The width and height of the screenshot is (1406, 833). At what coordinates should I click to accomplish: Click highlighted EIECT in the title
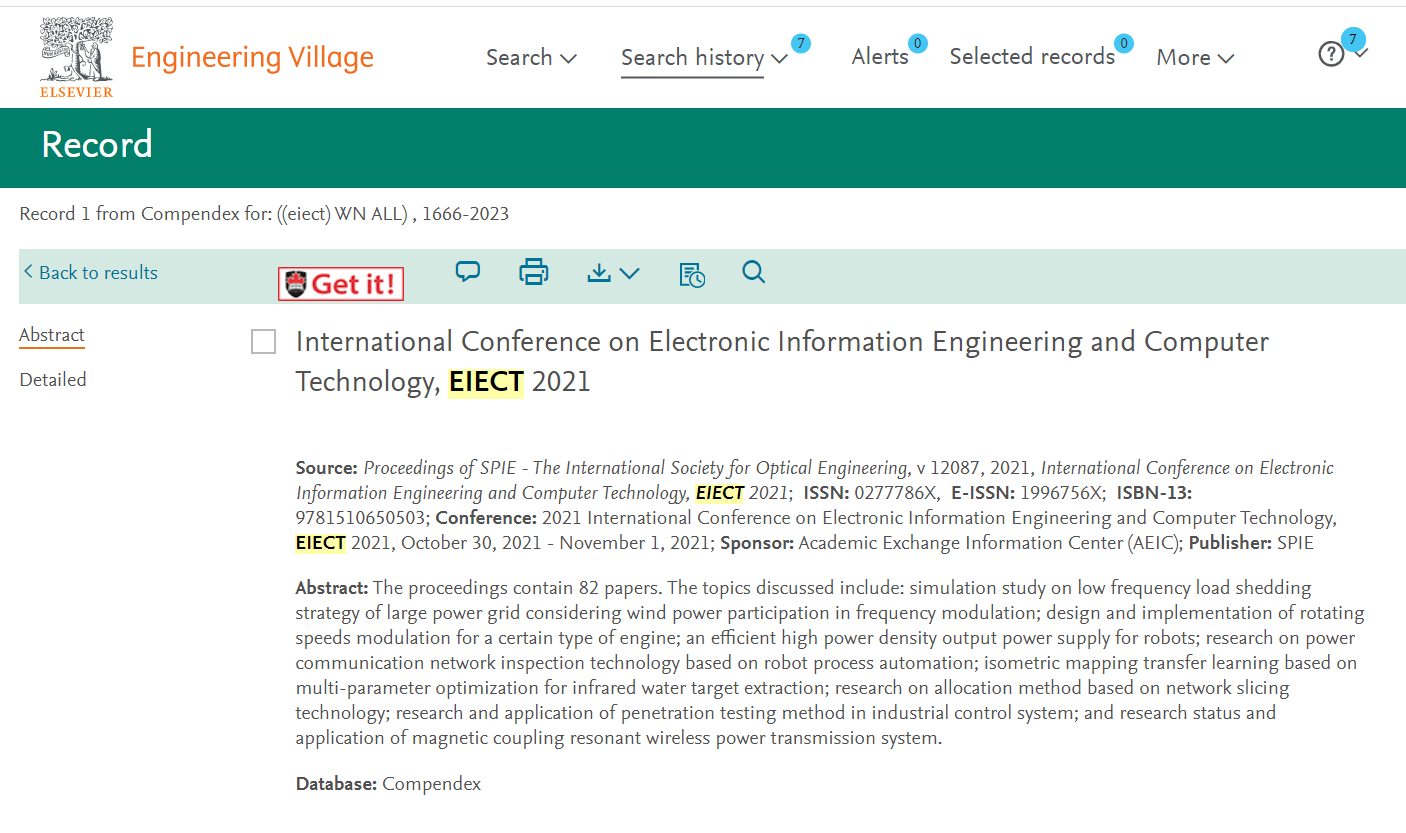click(485, 382)
